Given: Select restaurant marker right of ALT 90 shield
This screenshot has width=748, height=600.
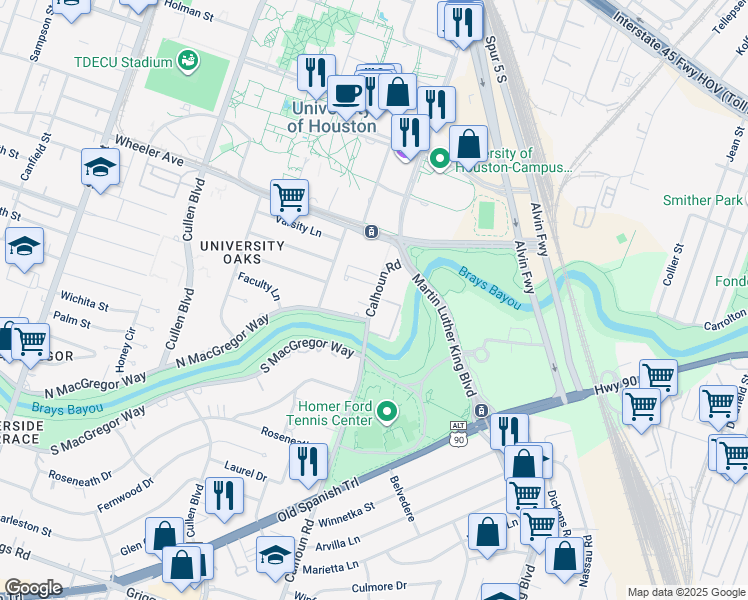Looking at the screenshot, I should (x=509, y=432).
